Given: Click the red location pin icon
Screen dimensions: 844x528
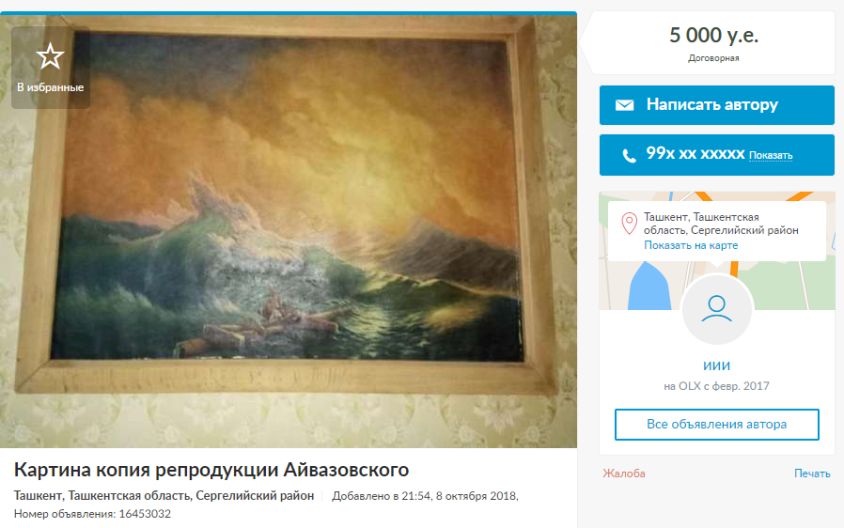Looking at the screenshot, I should 629,223.
